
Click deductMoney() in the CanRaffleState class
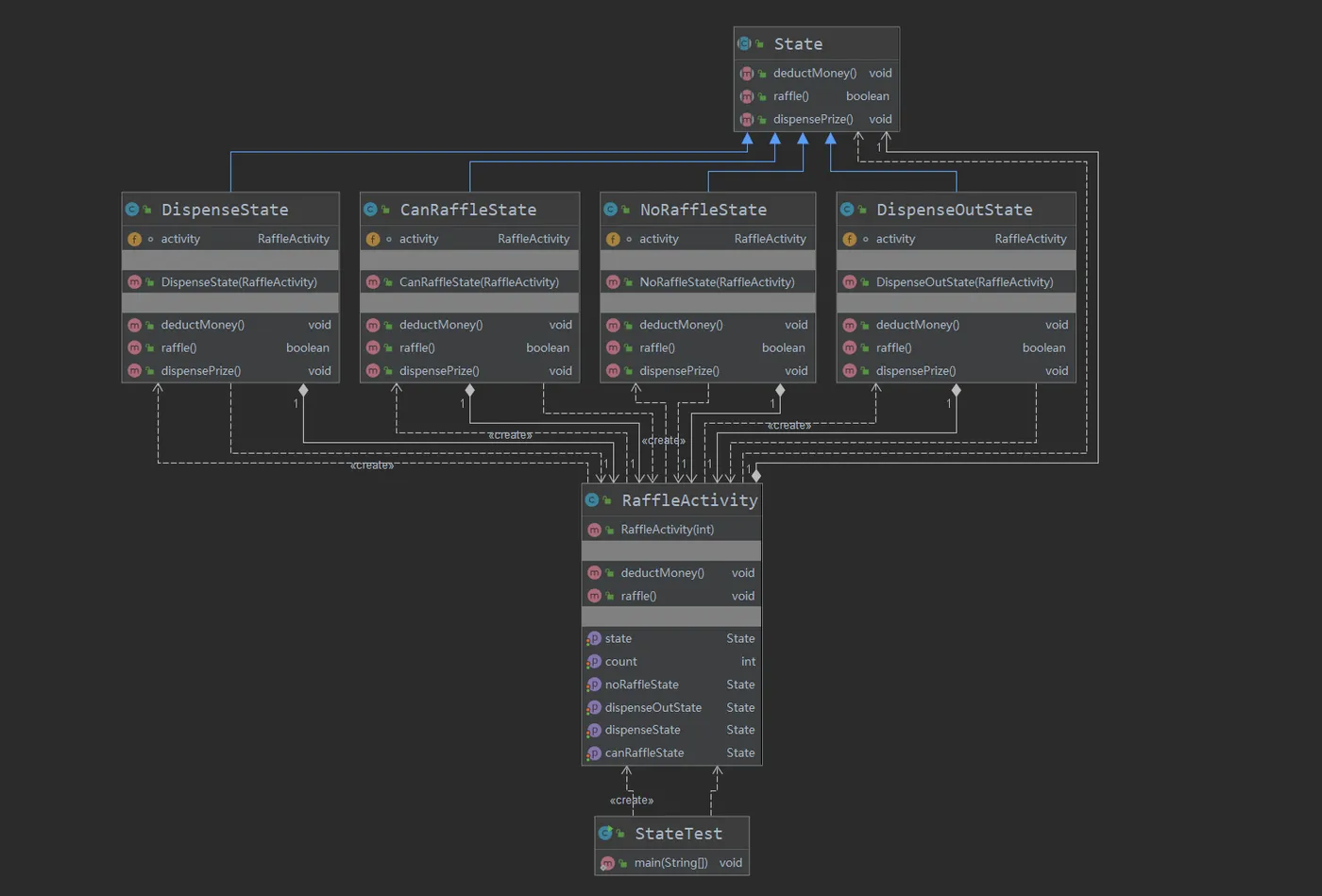tap(441, 325)
